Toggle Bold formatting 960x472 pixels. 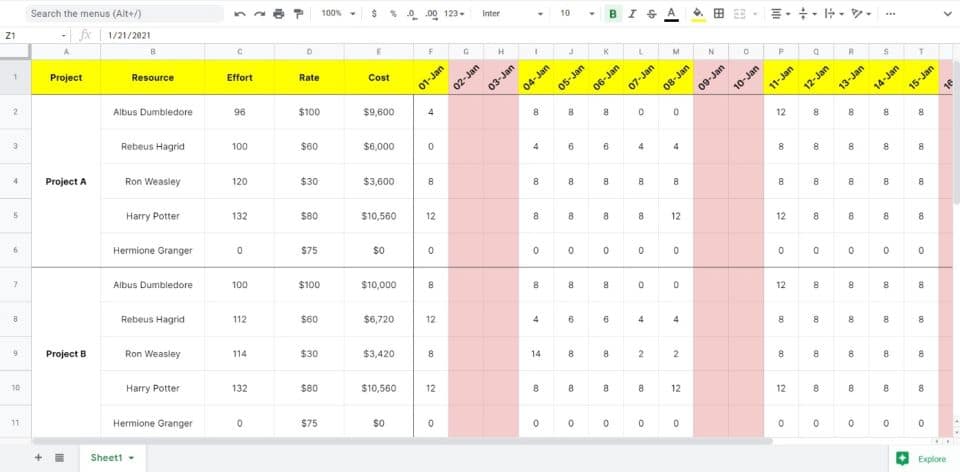612,13
